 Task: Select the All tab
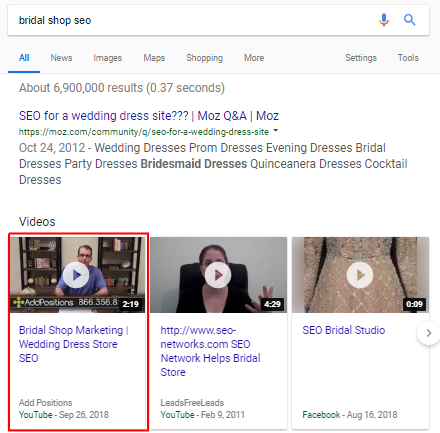pyautogui.click(x=24, y=58)
